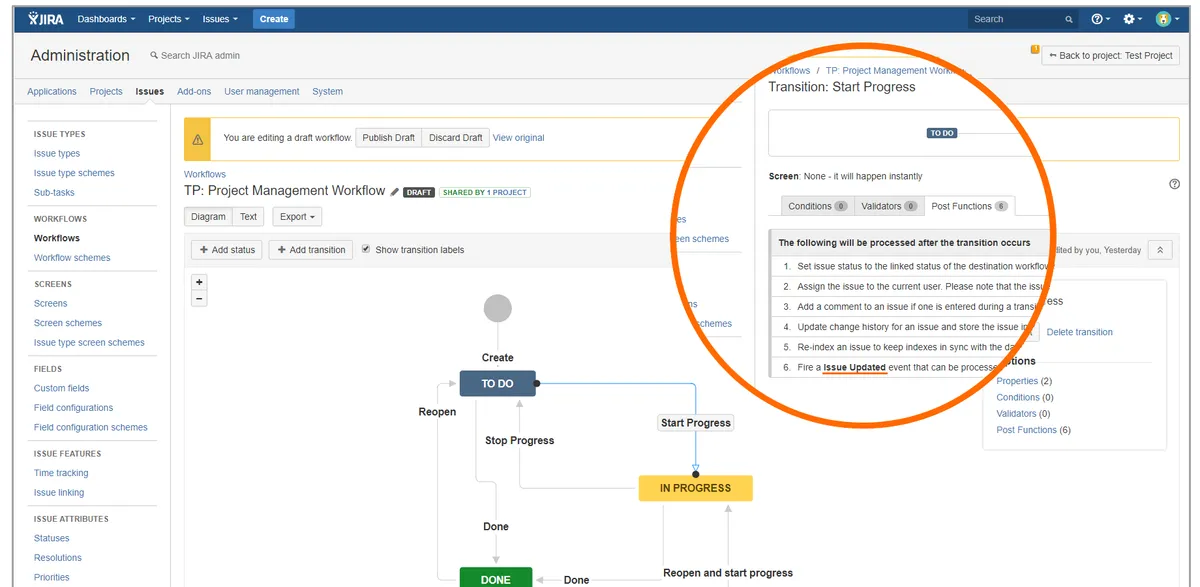Open Screens in the sidebar
The height and width of the screenshot is (587, 1200).
(51, 303)
